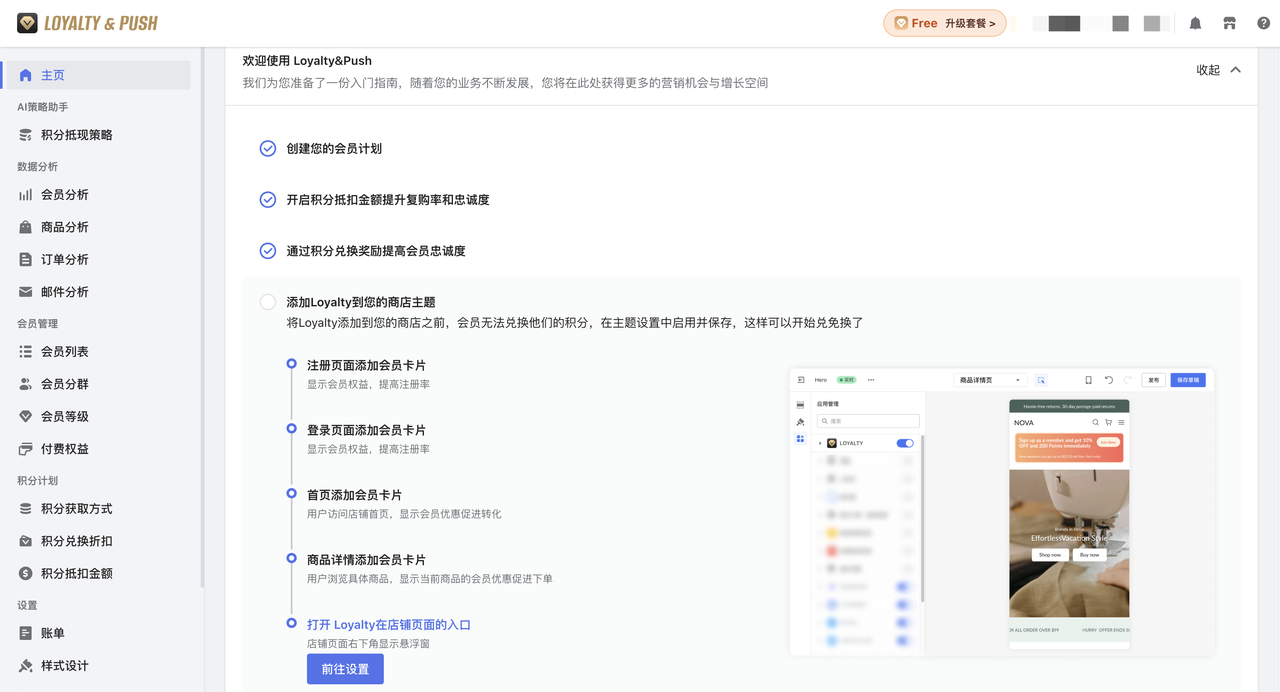The height and width of the screenshot is (692, 1280).
Task: Select the 添加Loyalty到您的商店主题 radio circle
Action: point(268,302)
